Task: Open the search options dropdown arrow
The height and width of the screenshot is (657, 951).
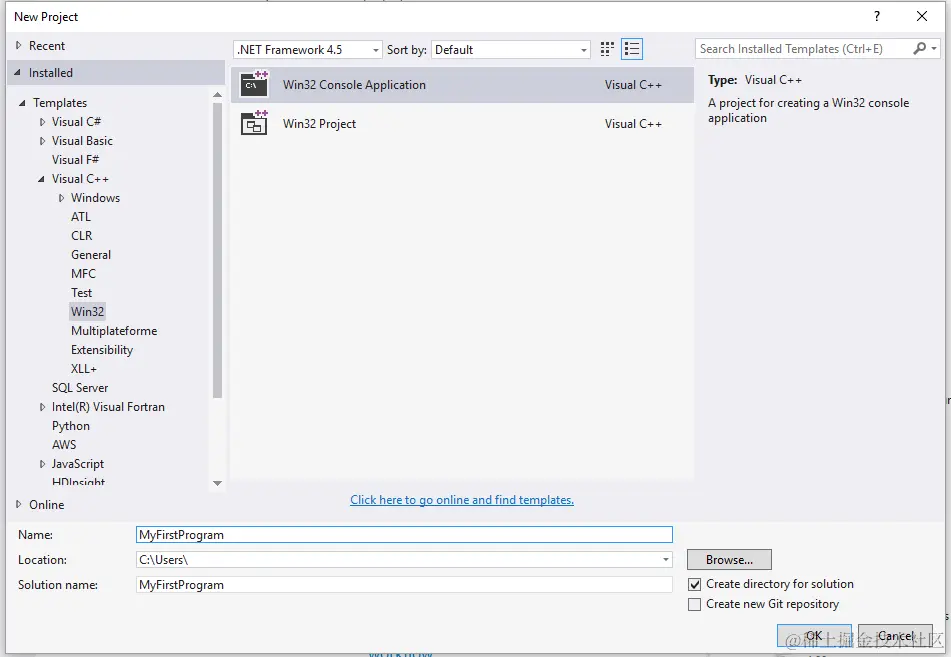Action: point(934,49)
